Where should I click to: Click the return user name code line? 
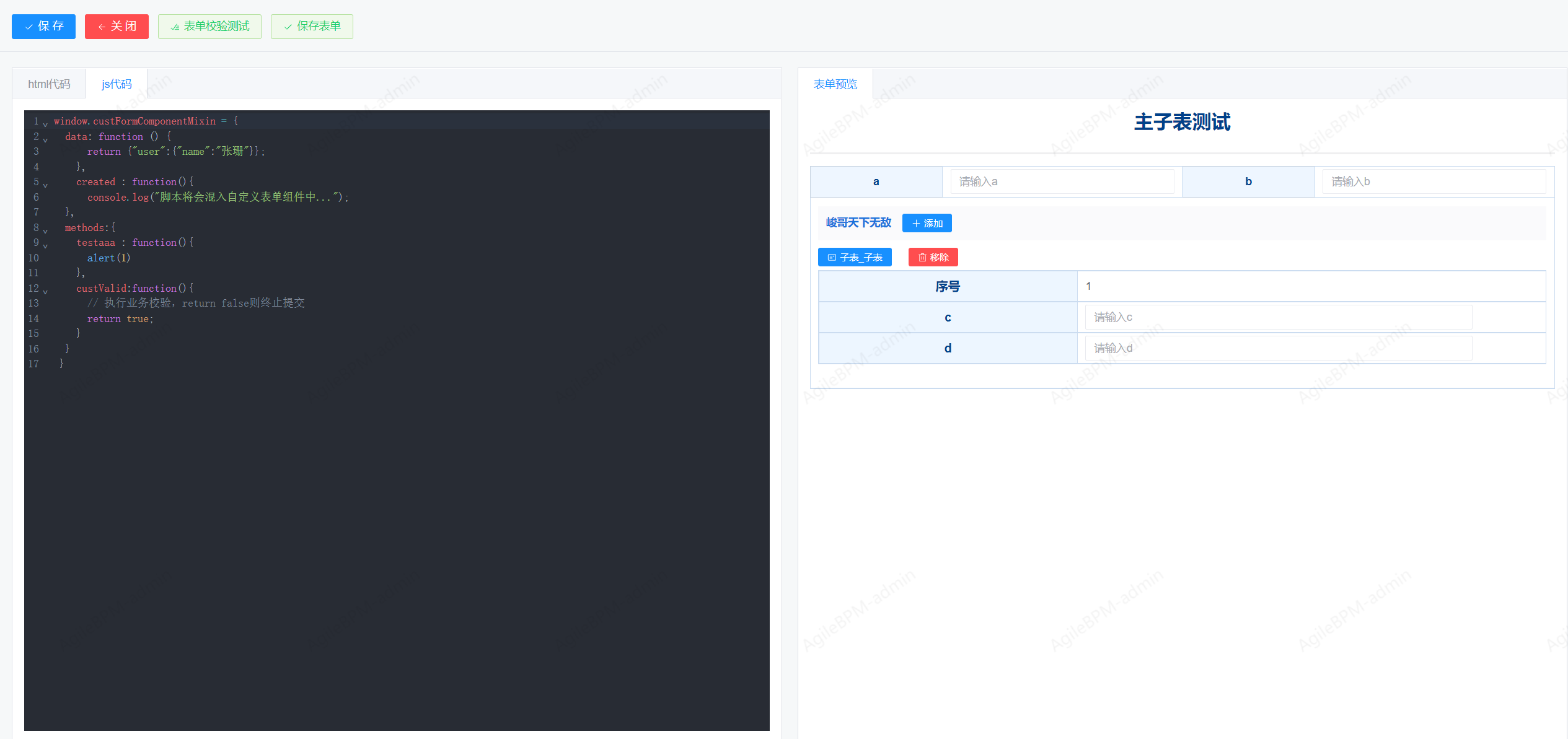(176, 151)
